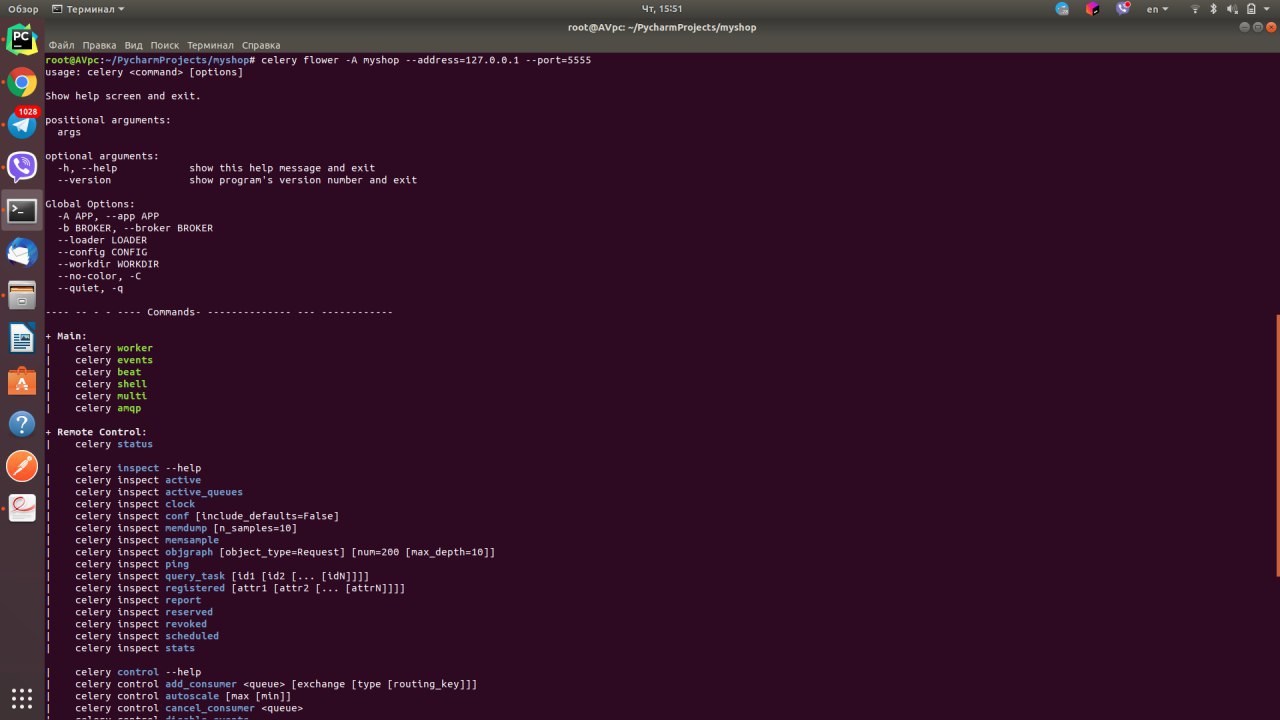Click 'status' under Remote Control
The width and height of the screenshot is (1280, 720).
[135, 444]
